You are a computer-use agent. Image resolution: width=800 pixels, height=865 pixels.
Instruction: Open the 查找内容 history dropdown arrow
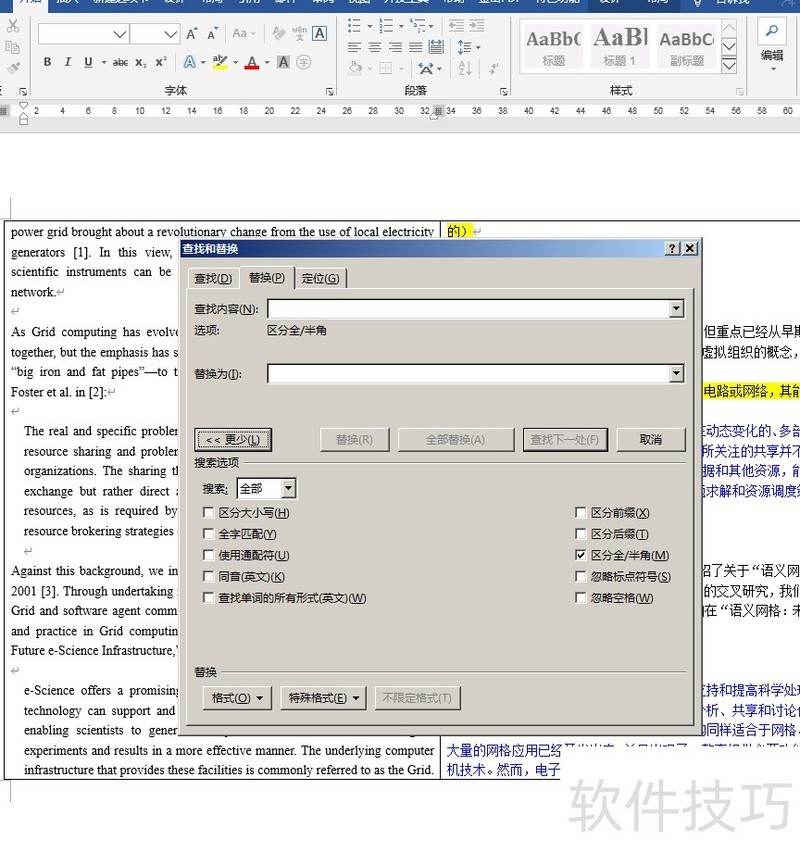pos(677,309)
